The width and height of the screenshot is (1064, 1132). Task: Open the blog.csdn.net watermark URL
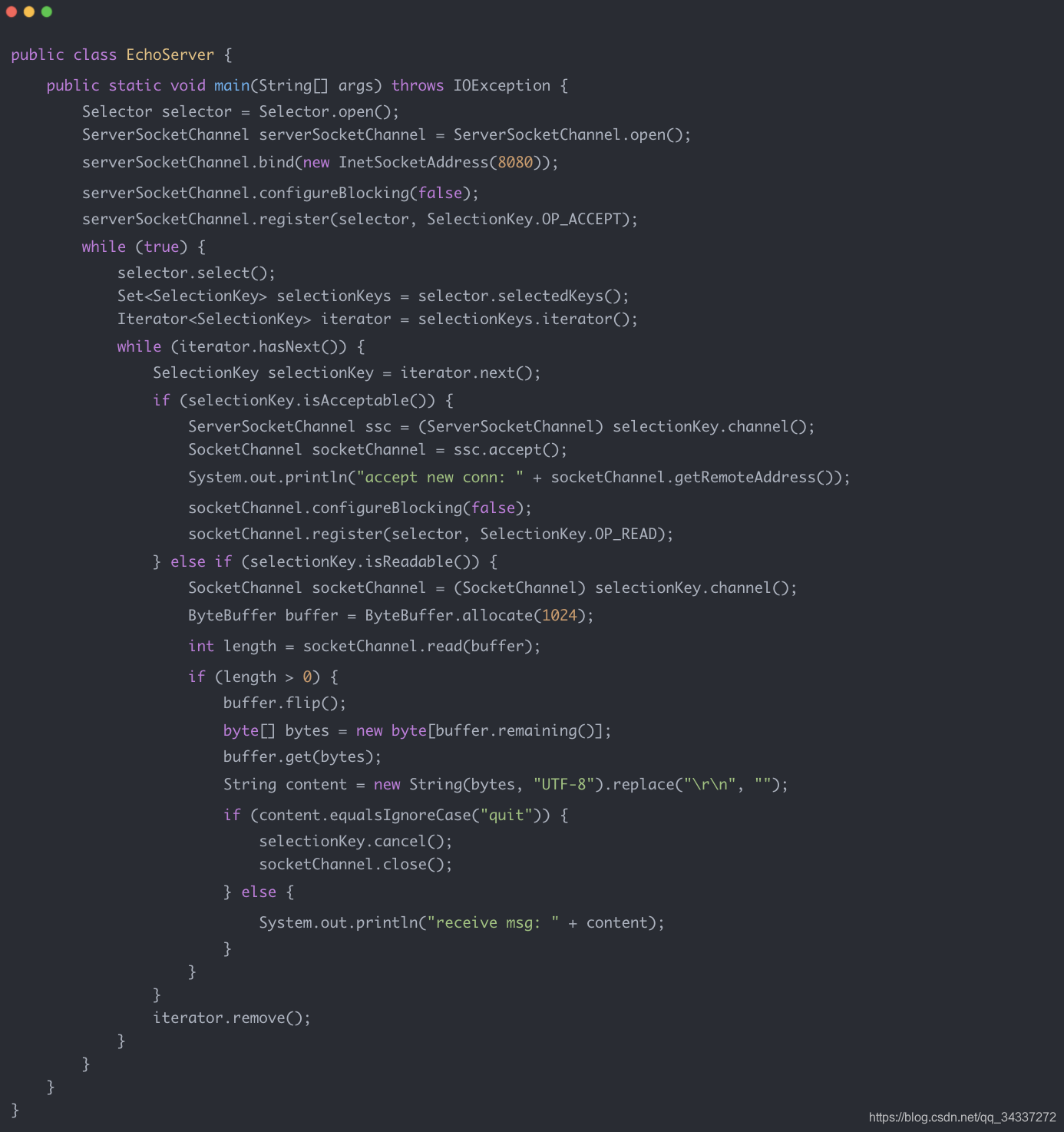[963, 1117]
